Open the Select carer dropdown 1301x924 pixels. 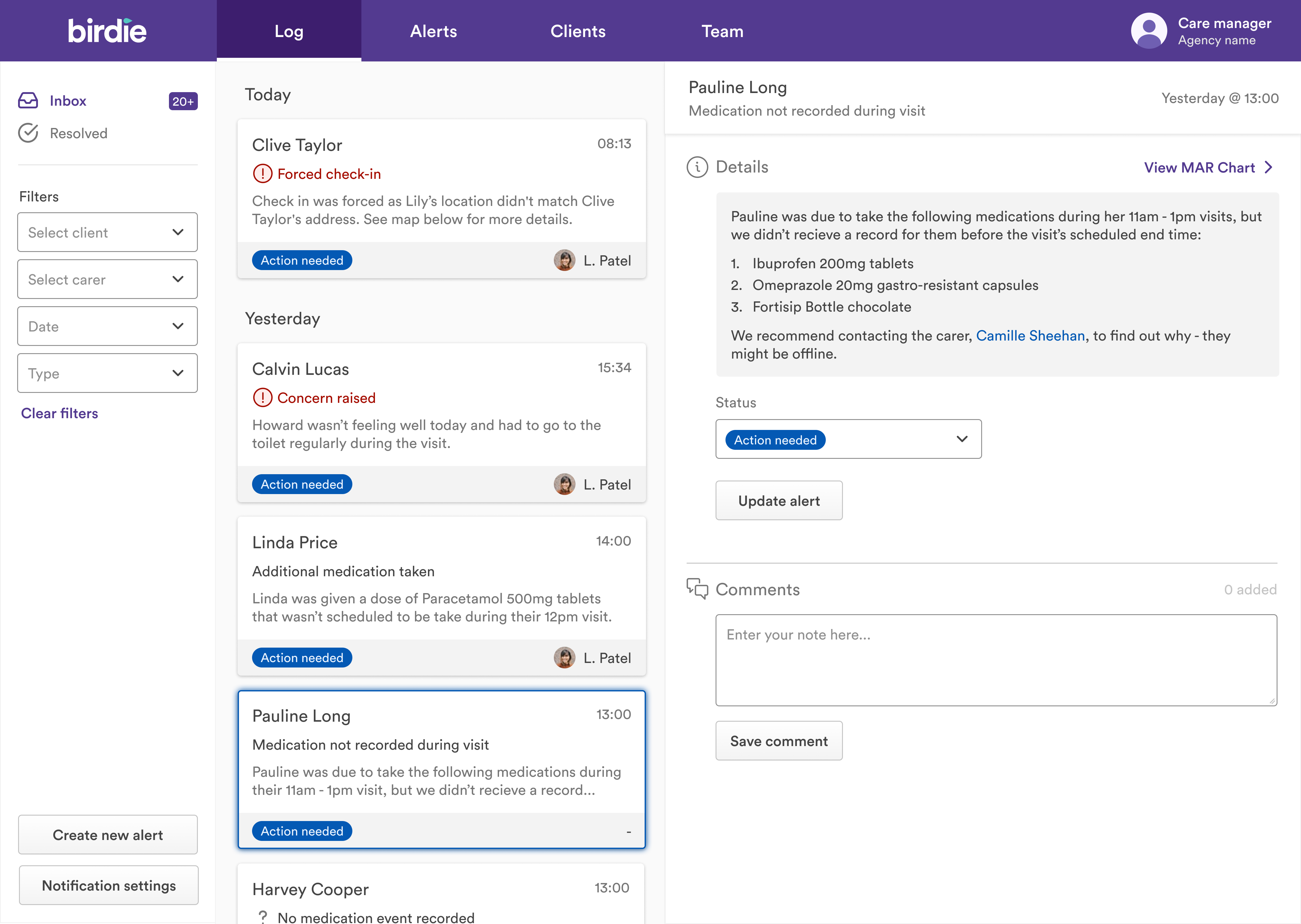tap(108, 279)
